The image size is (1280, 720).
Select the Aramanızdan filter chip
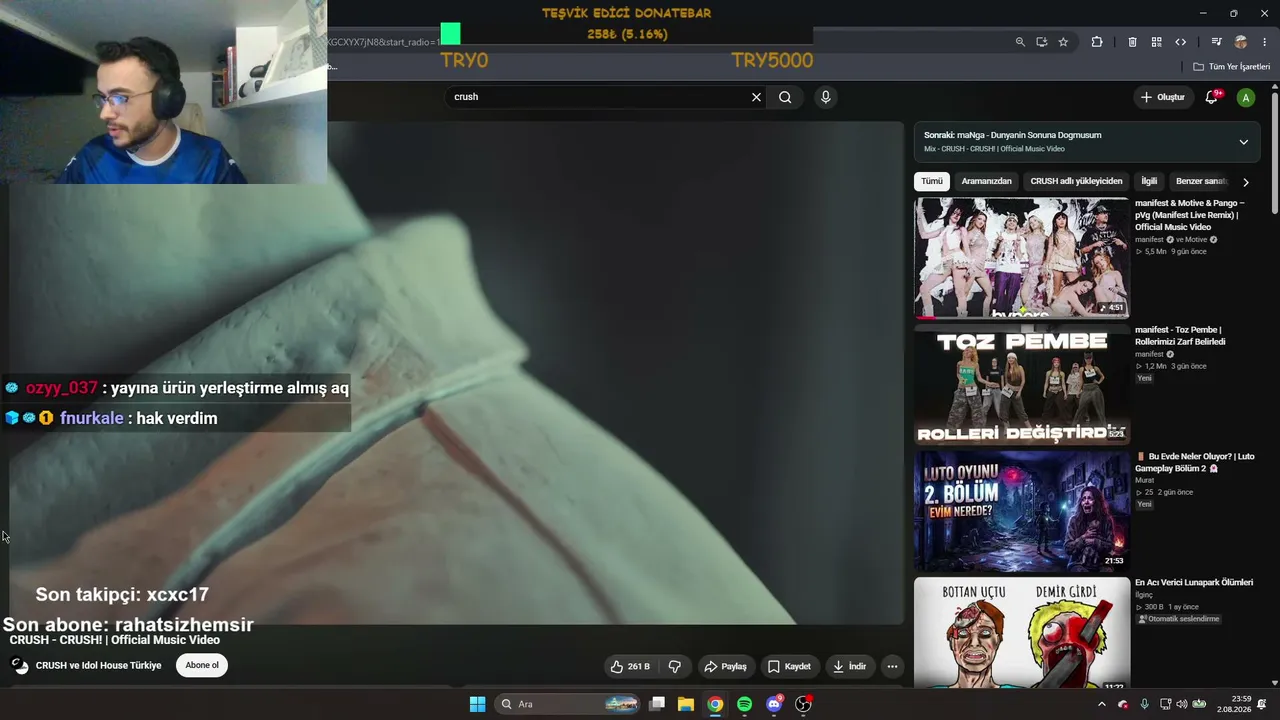tap(986, 181)
